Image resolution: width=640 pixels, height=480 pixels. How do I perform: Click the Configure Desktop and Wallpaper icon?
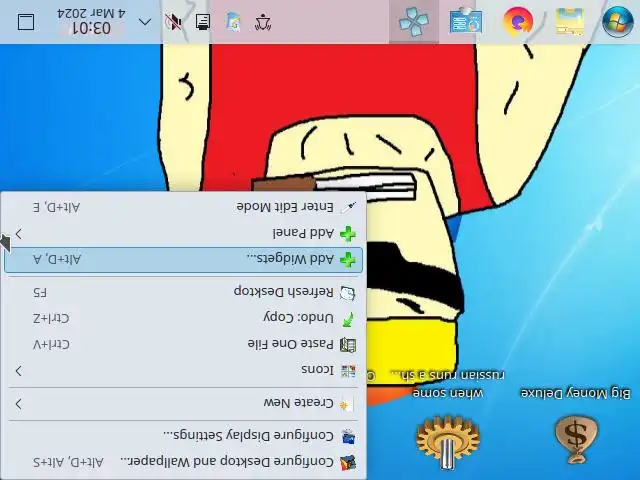tap(348, 463)
